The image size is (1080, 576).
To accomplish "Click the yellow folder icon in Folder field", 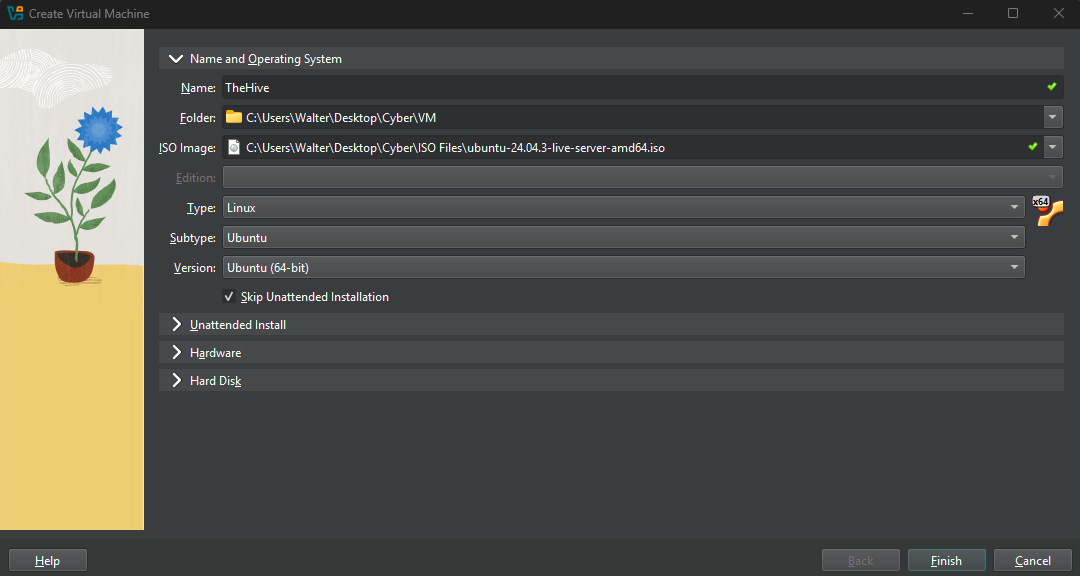I will point(234,117).
